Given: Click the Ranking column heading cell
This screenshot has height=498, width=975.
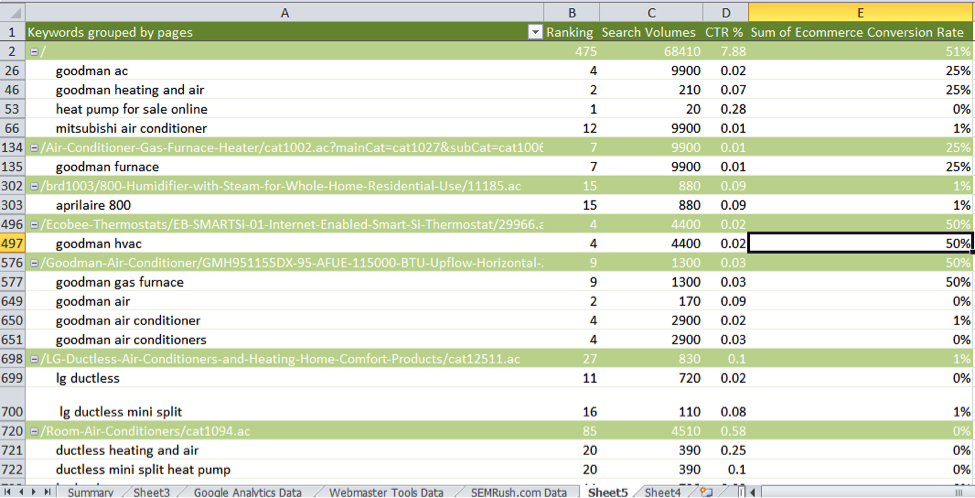Looking at the screenshot, I should coord(571,32).
